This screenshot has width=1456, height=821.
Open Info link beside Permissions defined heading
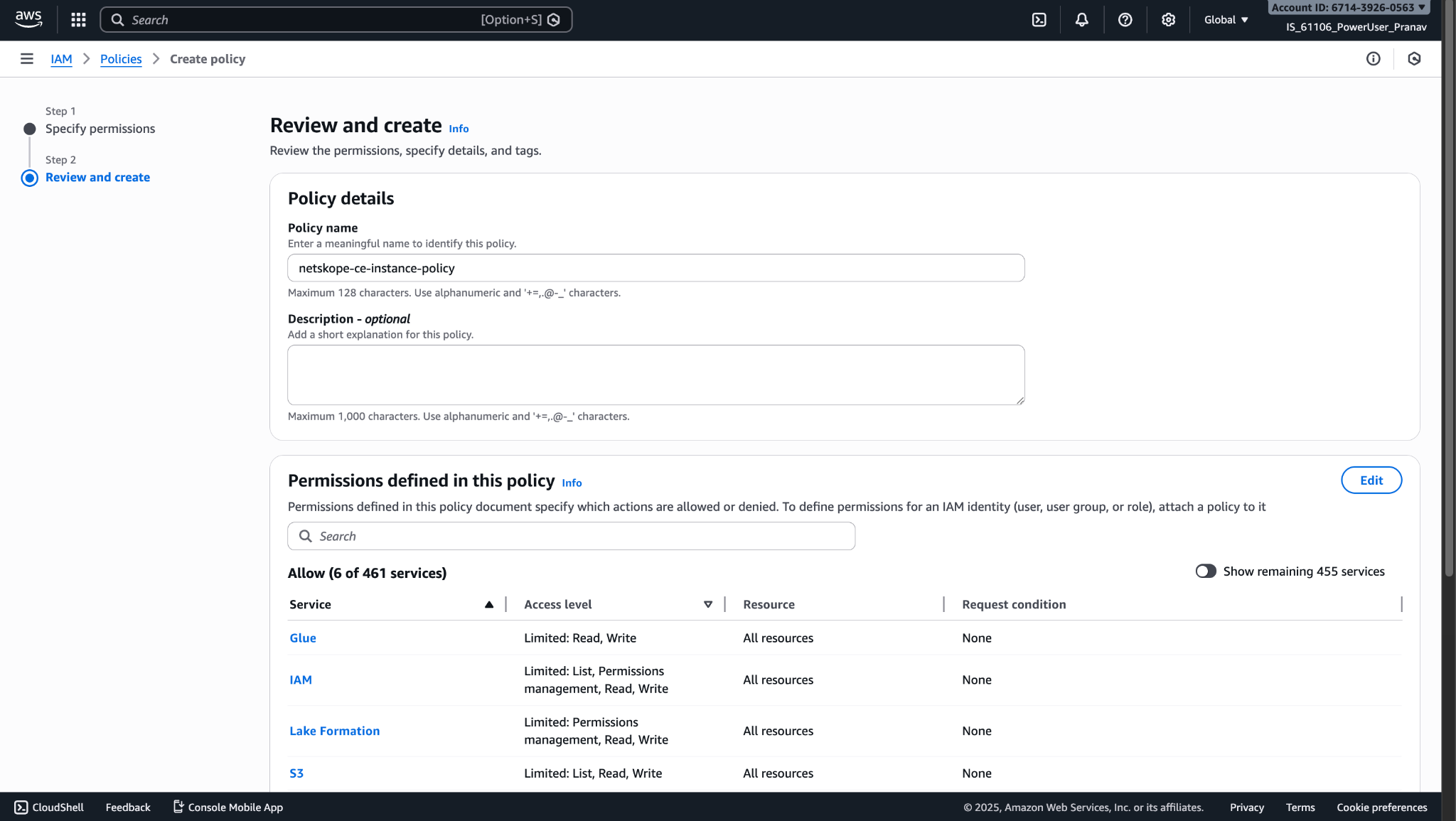tap(572, 483)
